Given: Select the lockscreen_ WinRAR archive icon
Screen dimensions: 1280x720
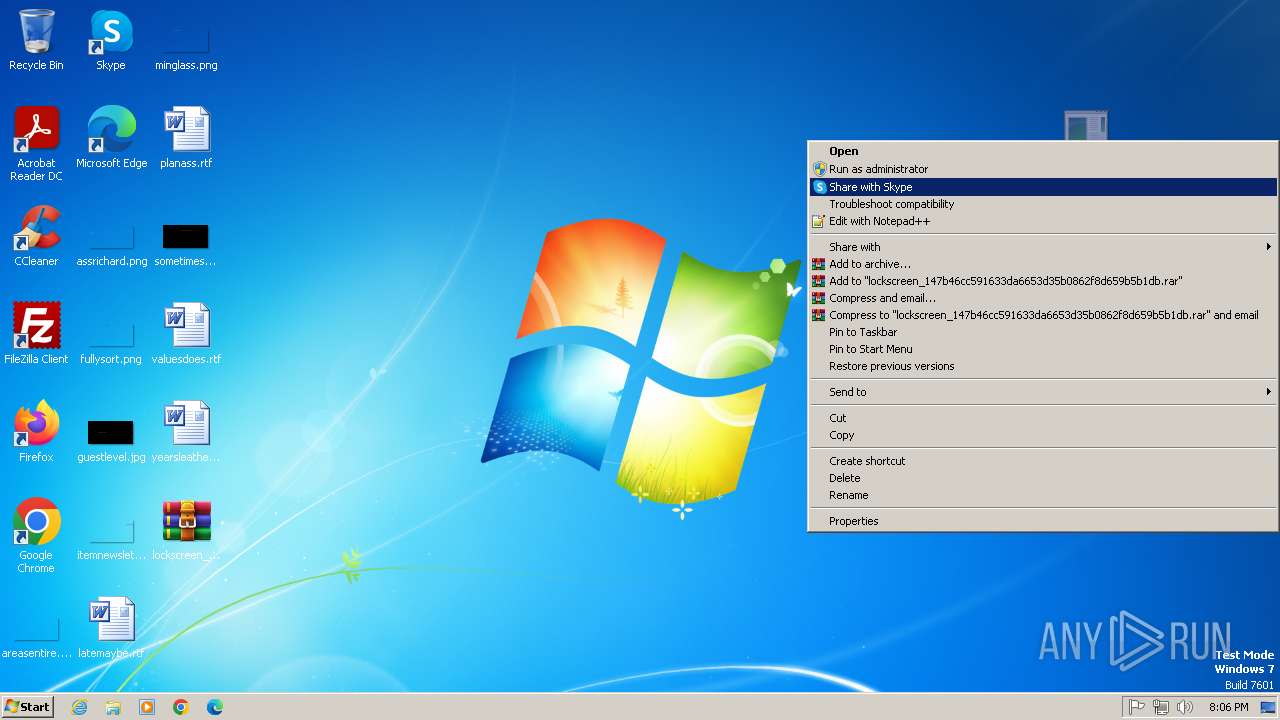Looking at the screenshot, I should click(x=186, y=529).
